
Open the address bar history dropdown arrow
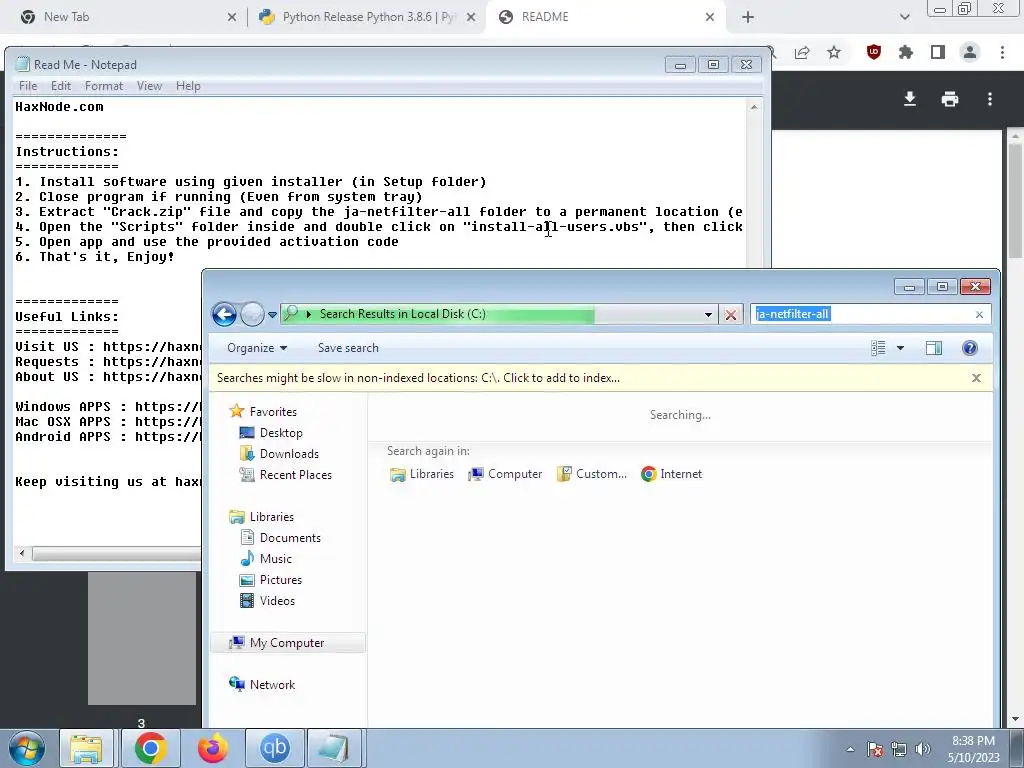pyautogui.click(x=708, y=315)
